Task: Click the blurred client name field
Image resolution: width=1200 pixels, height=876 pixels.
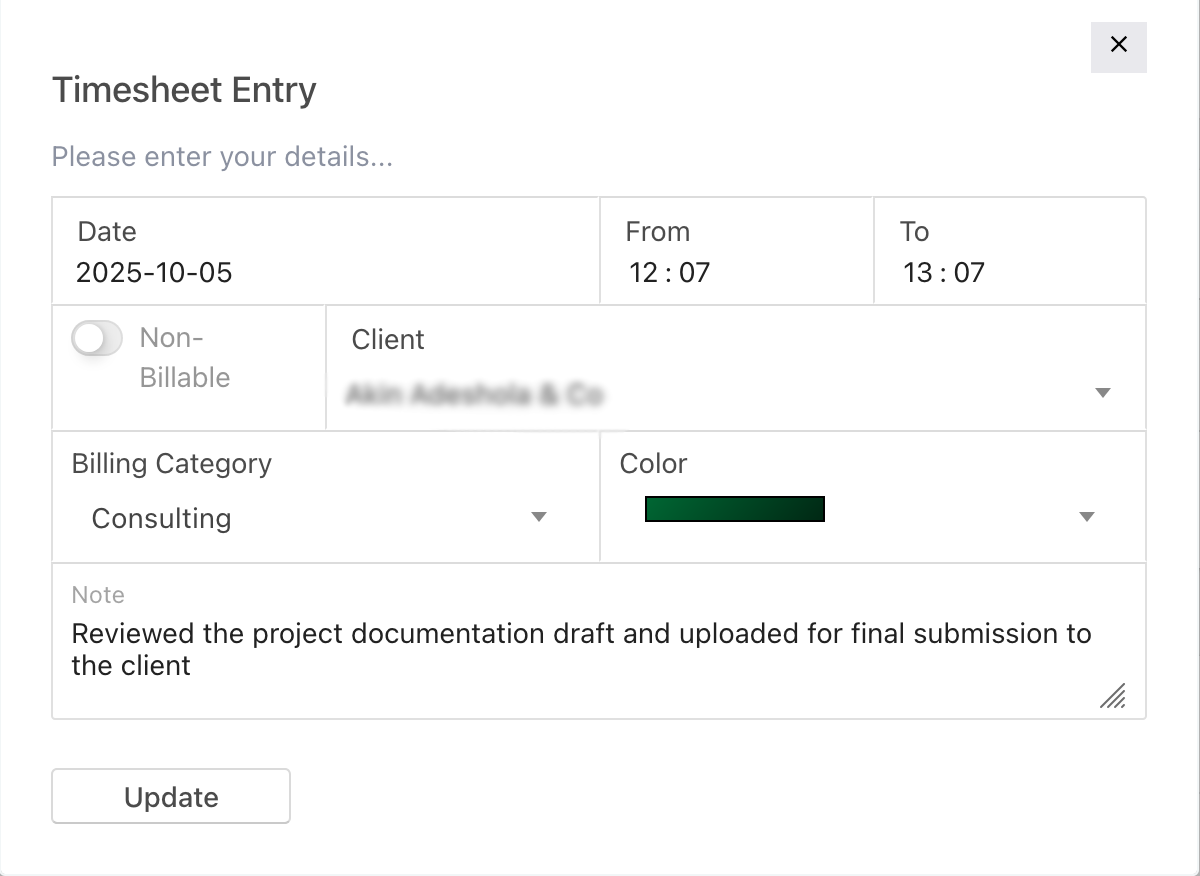Action: 474,395
